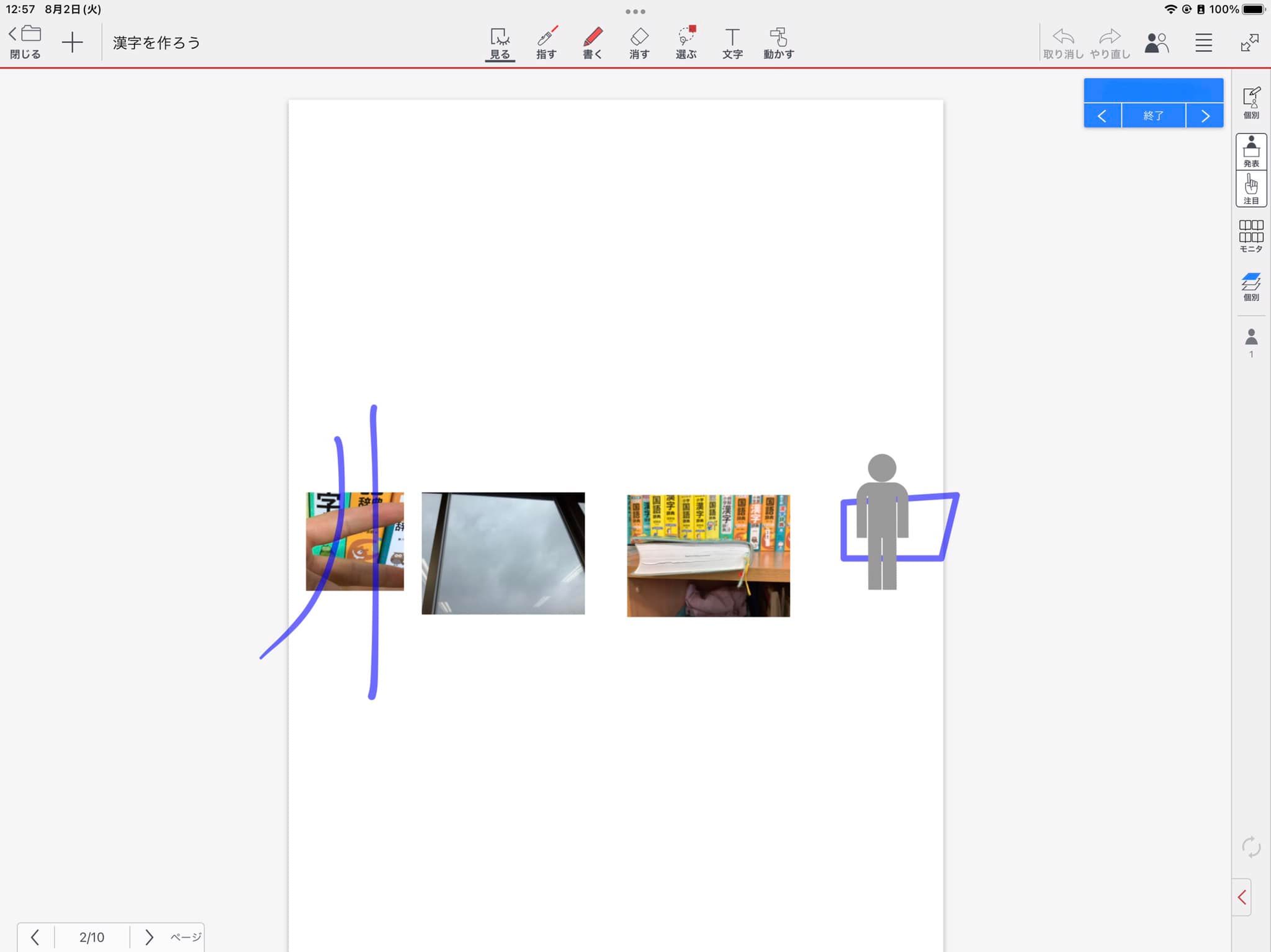Go to next page with bottom arrow
This screenshot has height=952, width=1271.
coord(149,937)
